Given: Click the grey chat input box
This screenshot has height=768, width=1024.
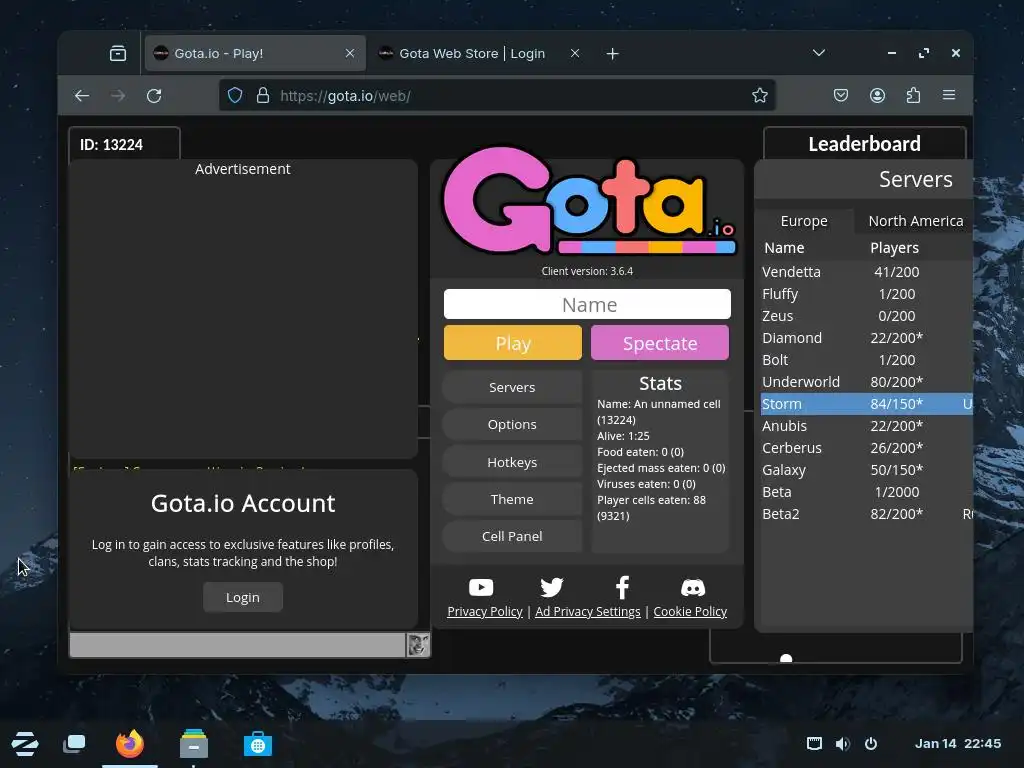Looking at the screenshot, I should click(238, 645).
